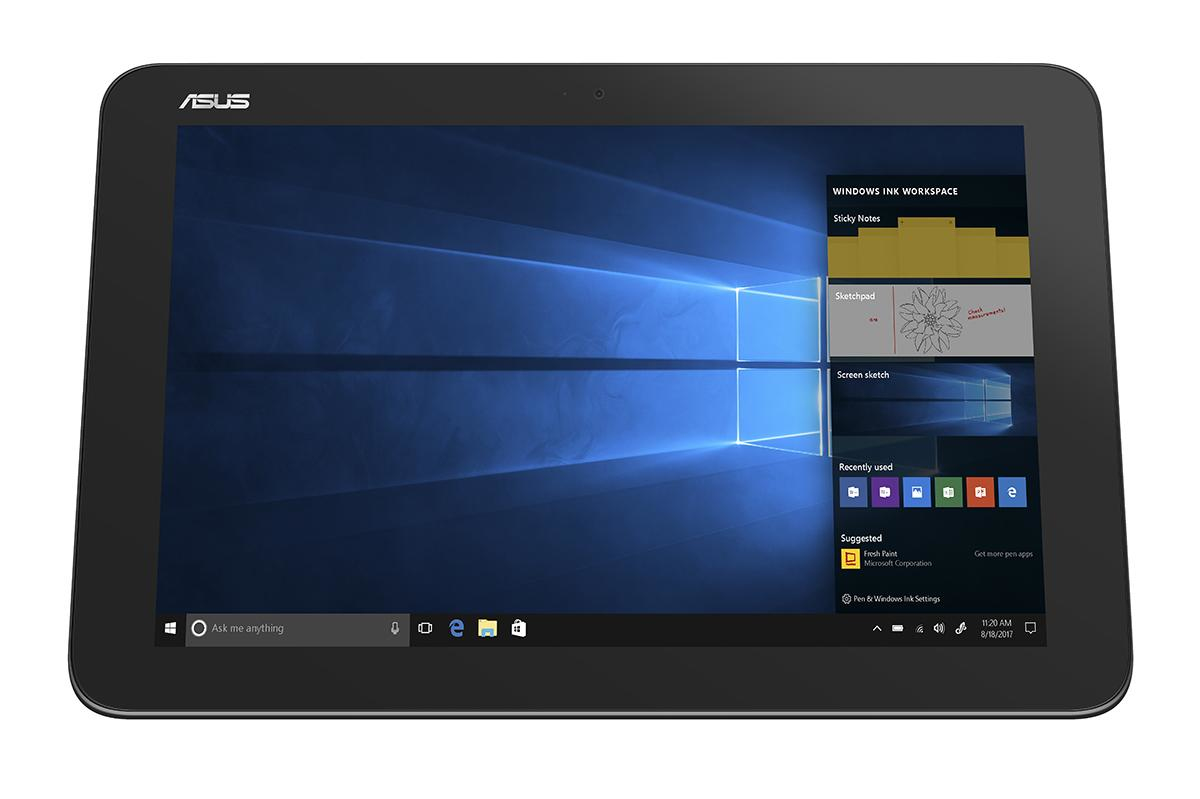Viewport: 1200px width, 799px height.
Task: Toggle the Windows Ink Workspace tray icon
Action: [x=961, y=629]
